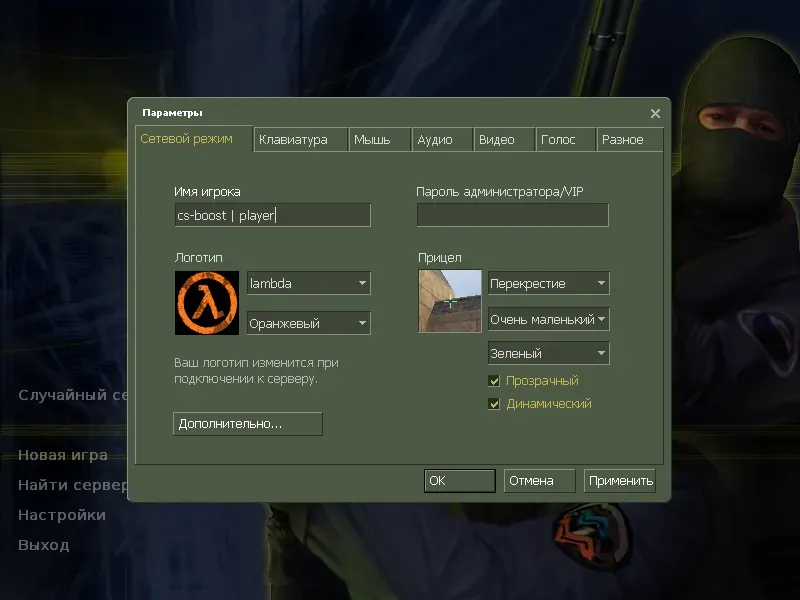This screenshot has height=600, width=800.
Task: Click the crosshair preview image
Action: (450, 301)
